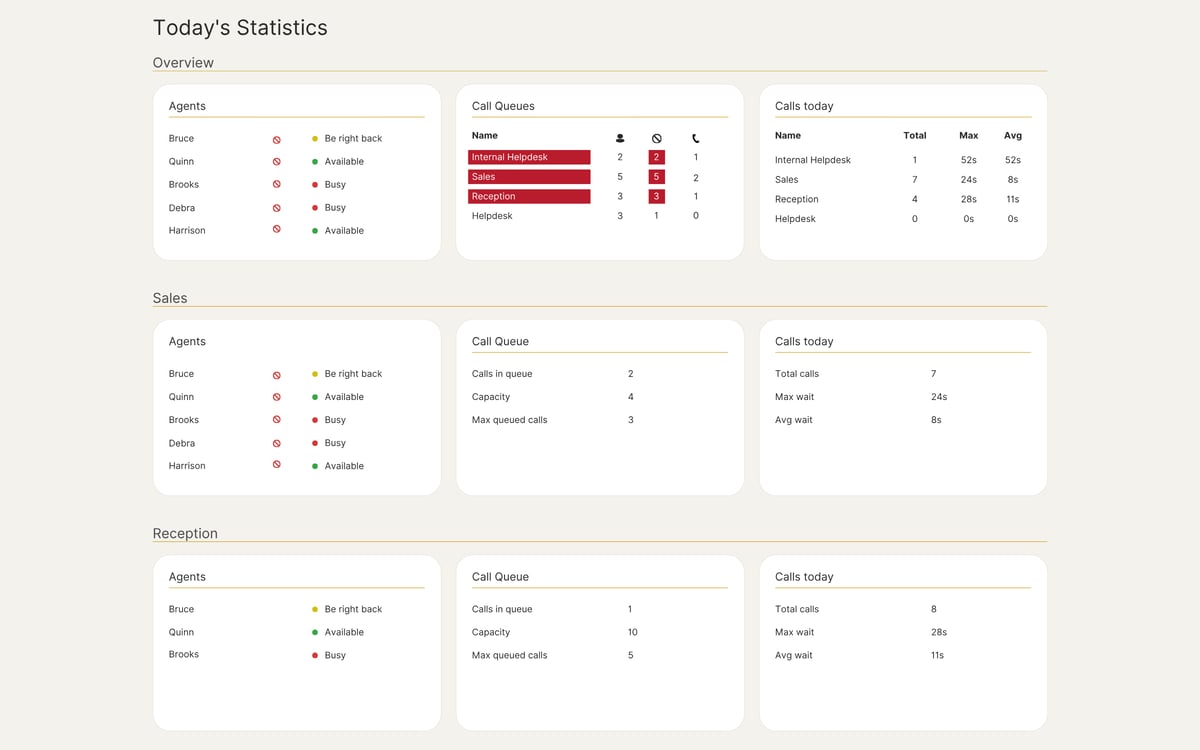
Task: Click the 24s Max value in Overview Calls today
Action: pos(969,180)
